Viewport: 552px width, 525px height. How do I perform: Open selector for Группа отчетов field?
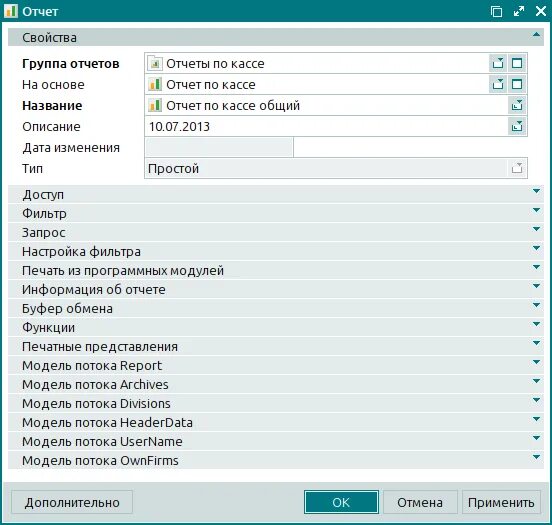pyautogui.click(x=498, y=64)
